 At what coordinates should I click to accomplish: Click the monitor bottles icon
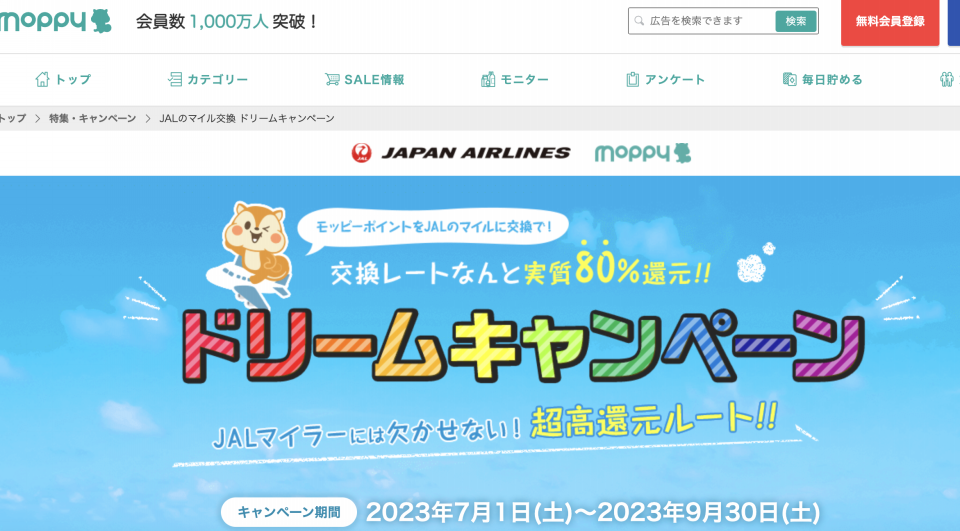tap(488, 79)
